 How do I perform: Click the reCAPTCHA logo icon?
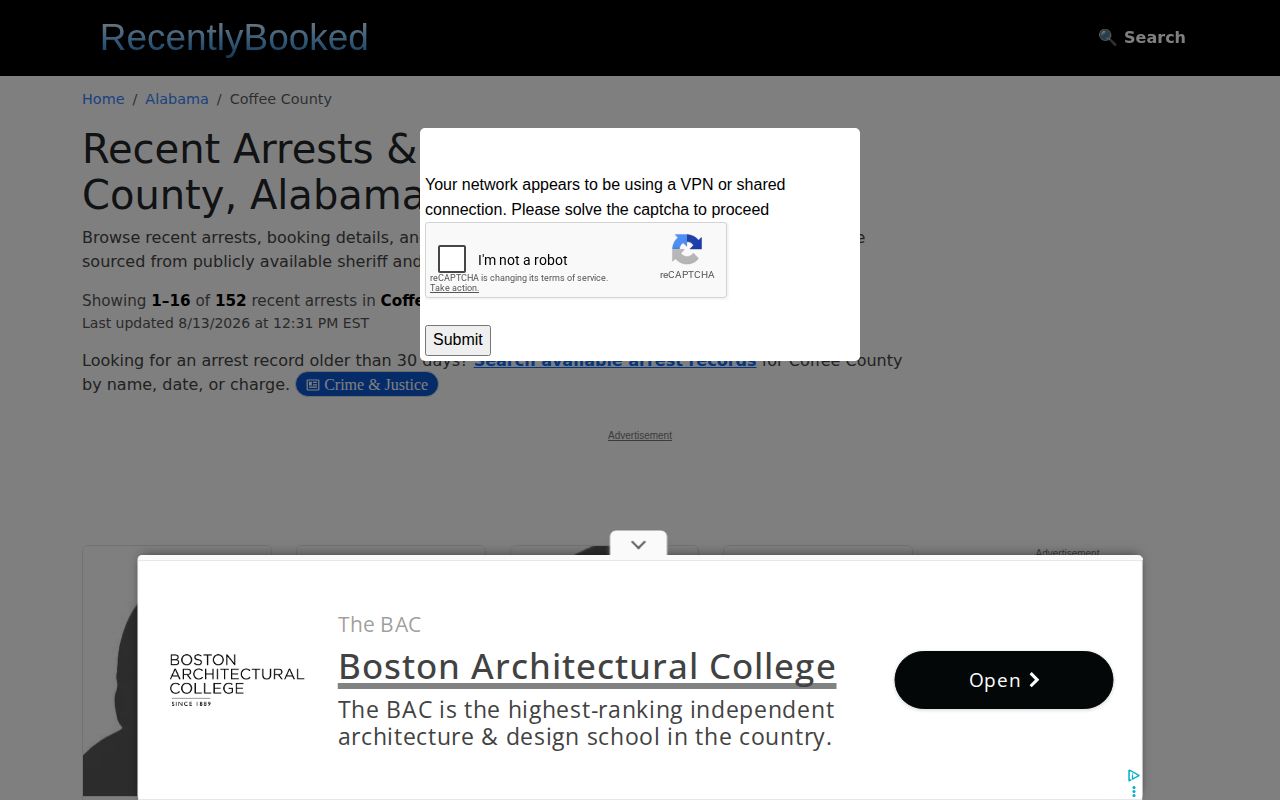pos(687,250)
